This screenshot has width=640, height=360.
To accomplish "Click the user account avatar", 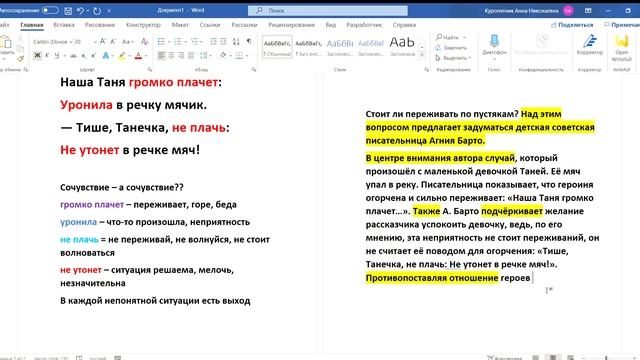I will click(x=568, y=11).
